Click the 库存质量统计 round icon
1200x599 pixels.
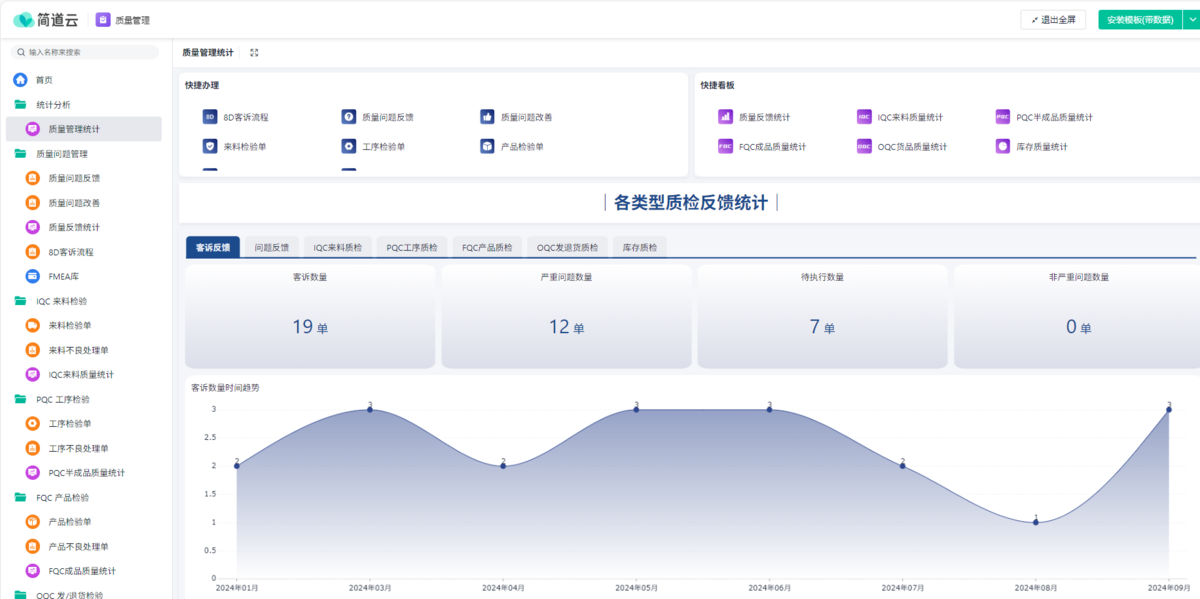[1003, 146]
